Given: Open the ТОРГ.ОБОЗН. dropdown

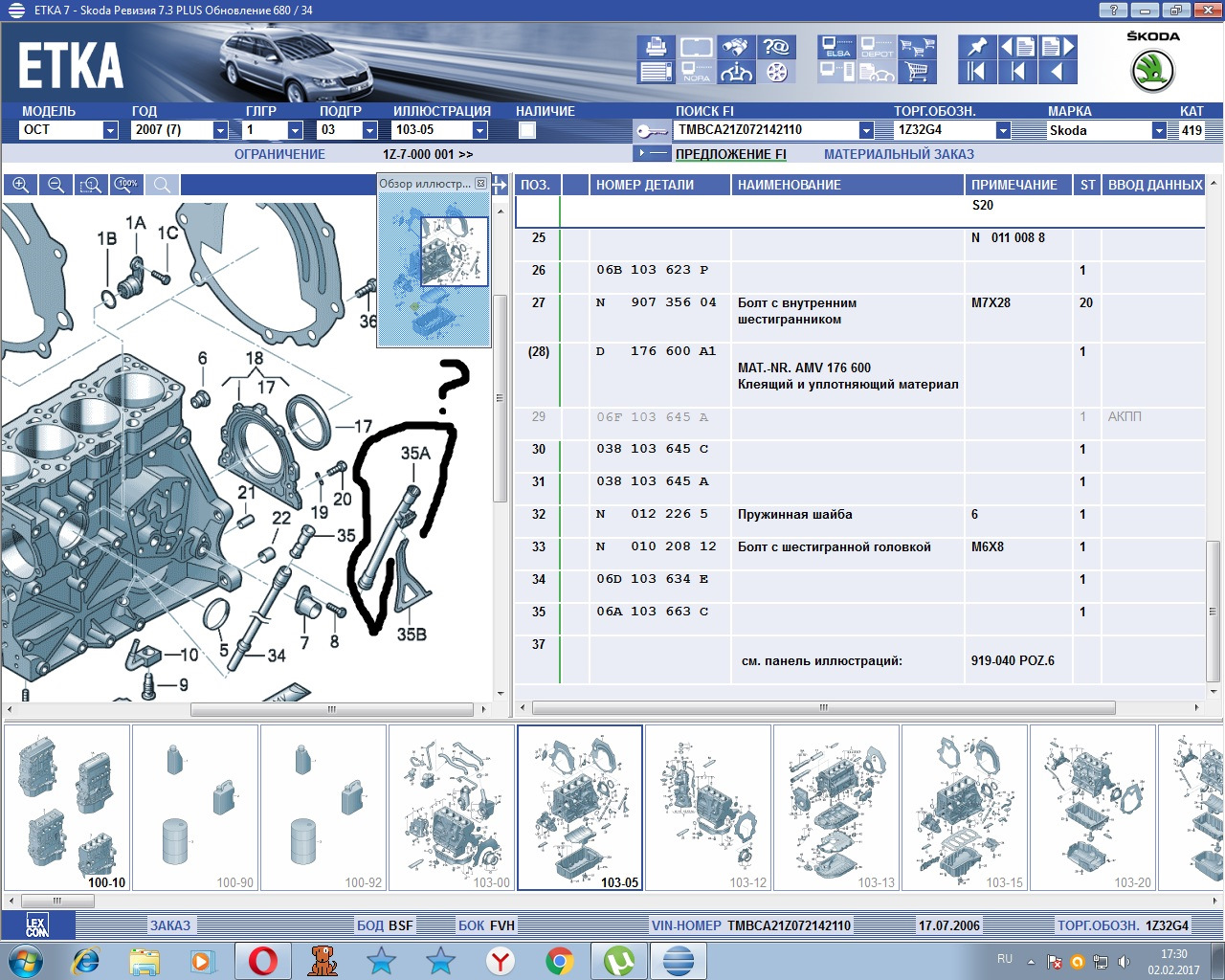Looking at the screenshot, I should [1003, 130].
